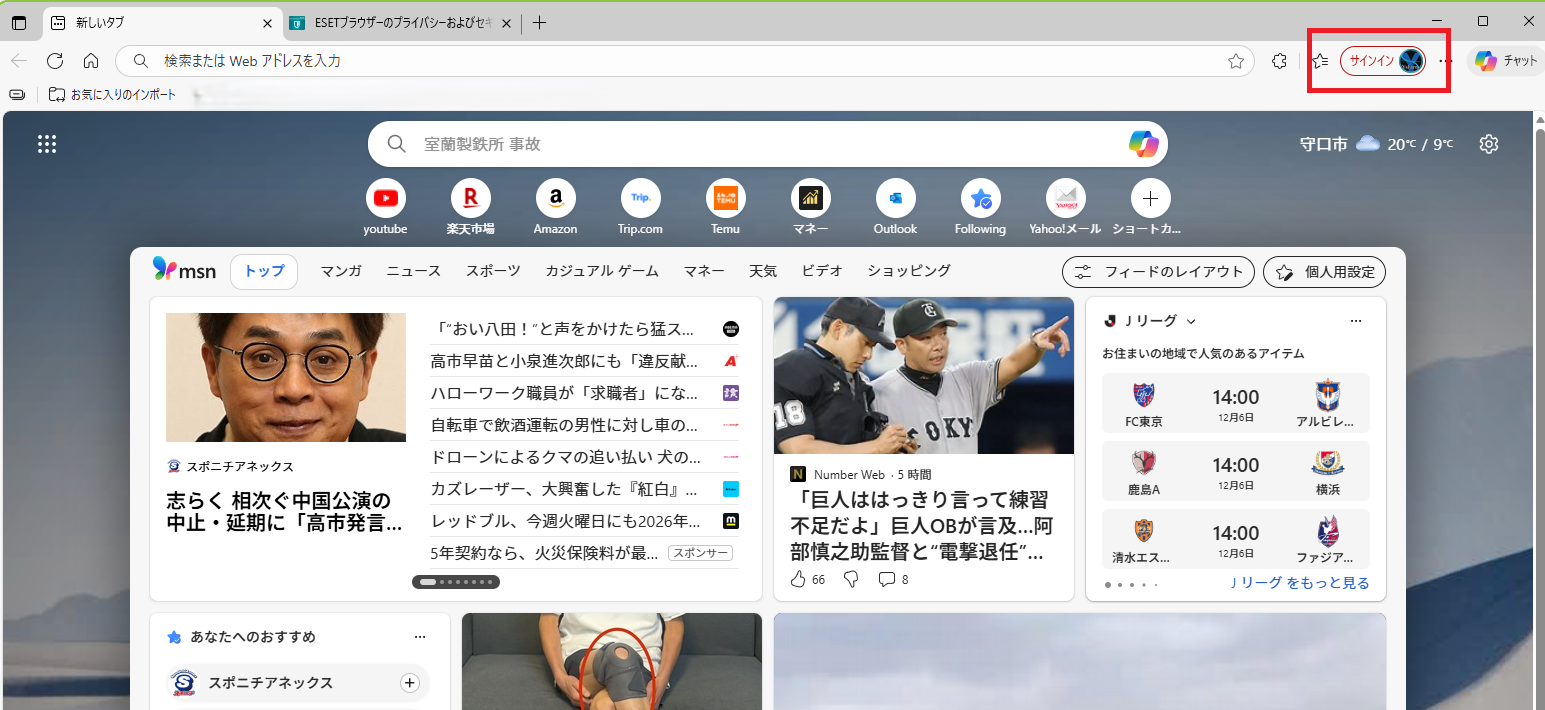Image resolution: width=1545 pixels, height=710 pixels.
Task: Open page settings gear icon
Action: tap(1489, 144)
